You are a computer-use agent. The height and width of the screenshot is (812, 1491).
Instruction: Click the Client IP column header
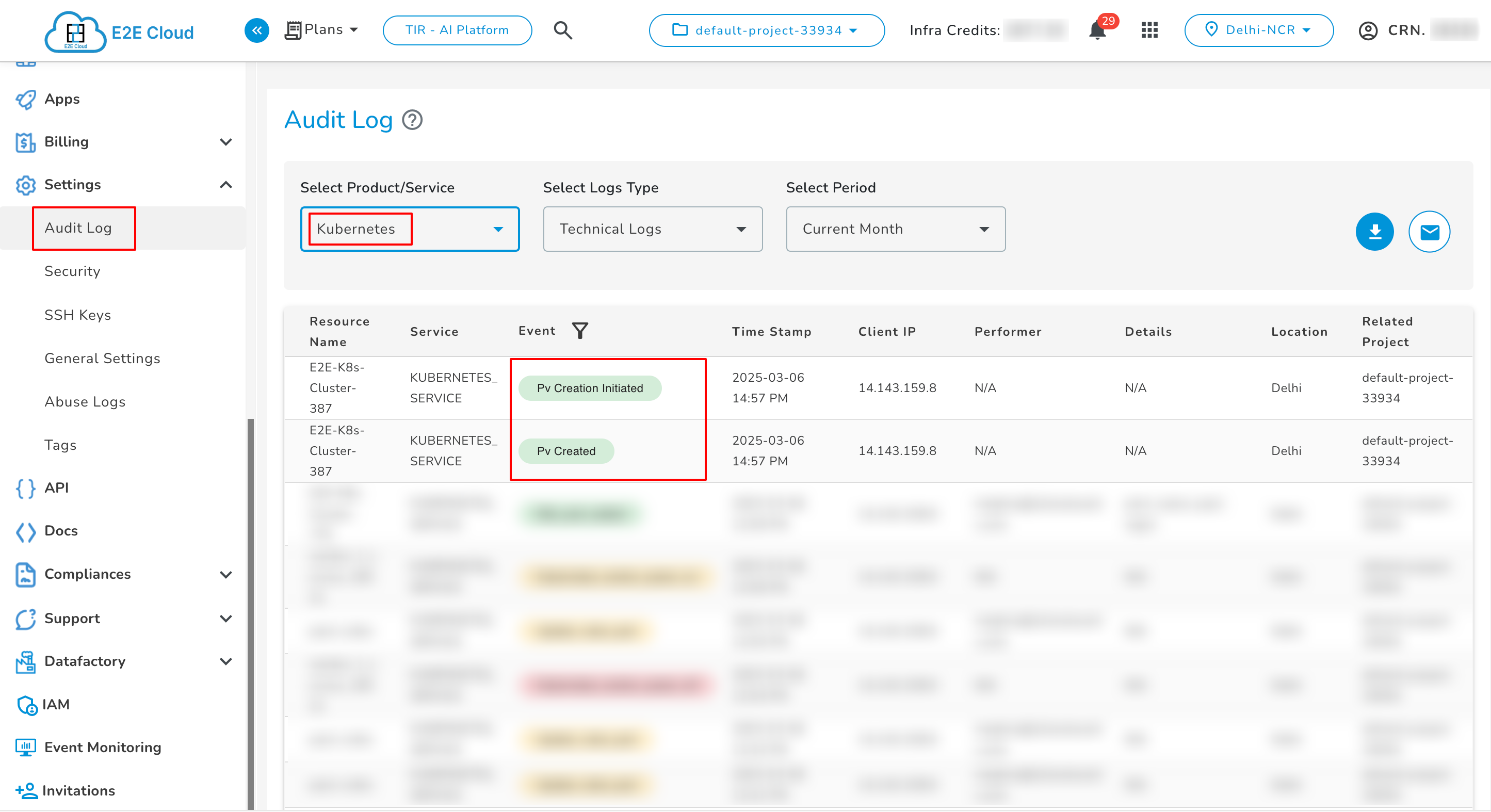coord(887,332)
